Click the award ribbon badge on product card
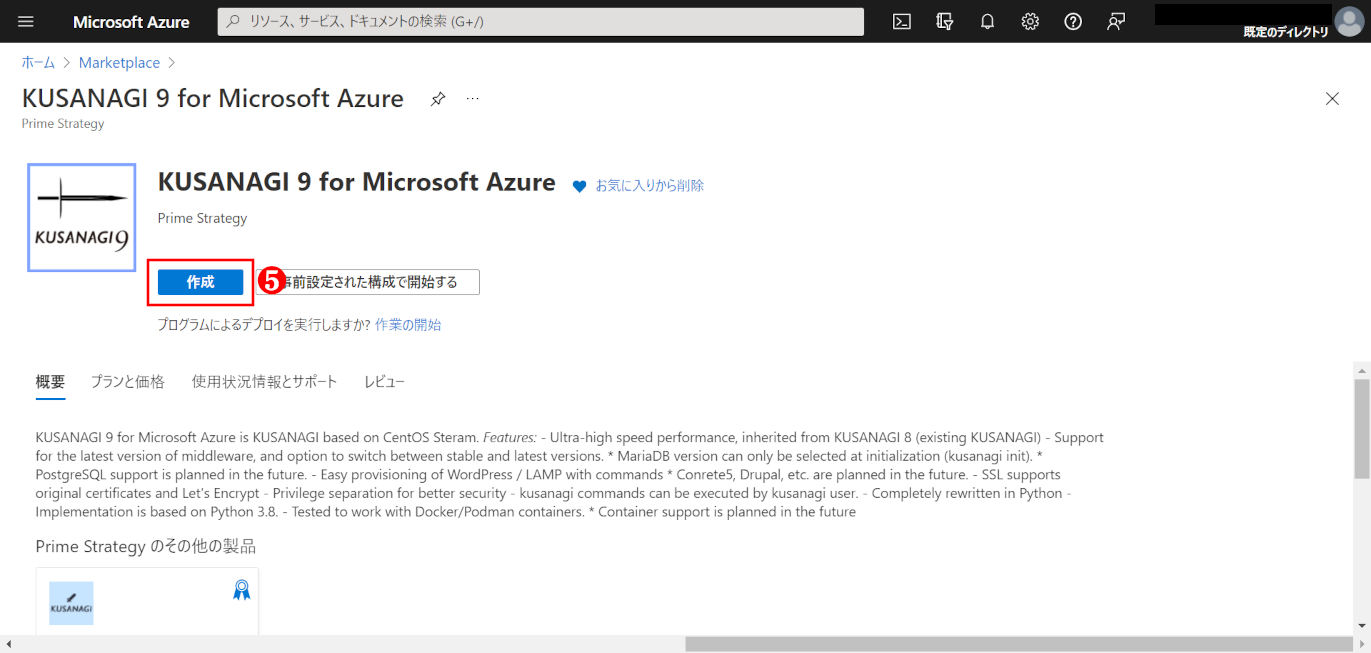The image size is (1371, 653). (241, 590)
